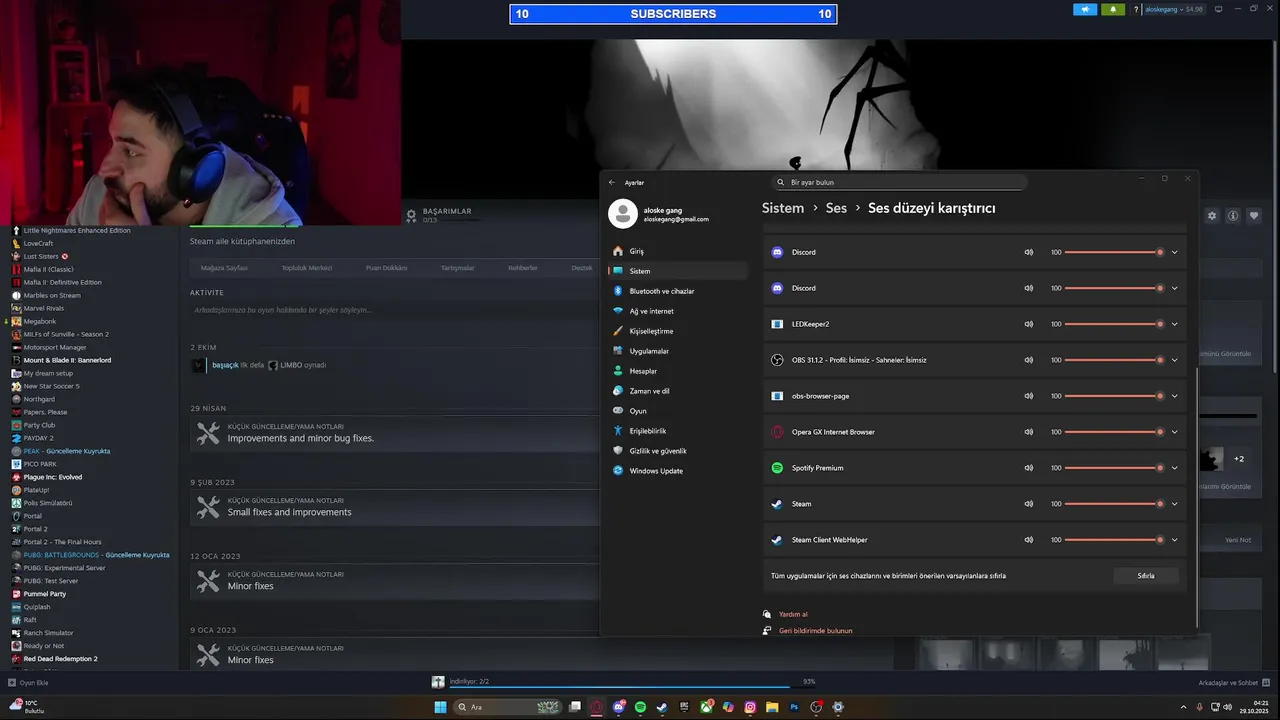Adjust the Spotify Premium volume slider
The height and width of the screenshot is (720, 1280).
[1114, 468]
